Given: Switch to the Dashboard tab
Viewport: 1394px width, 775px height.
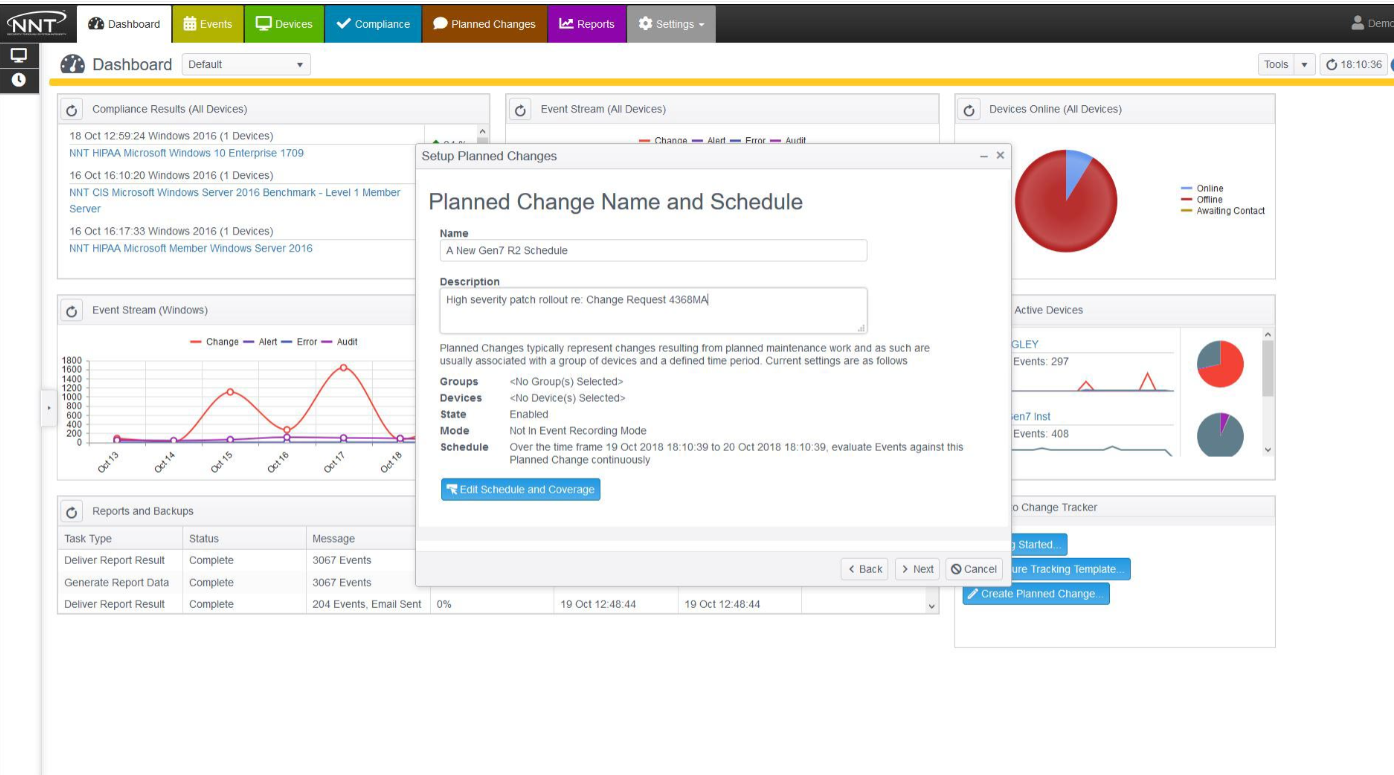Looking at the screenshot, I should coord(125,24).
